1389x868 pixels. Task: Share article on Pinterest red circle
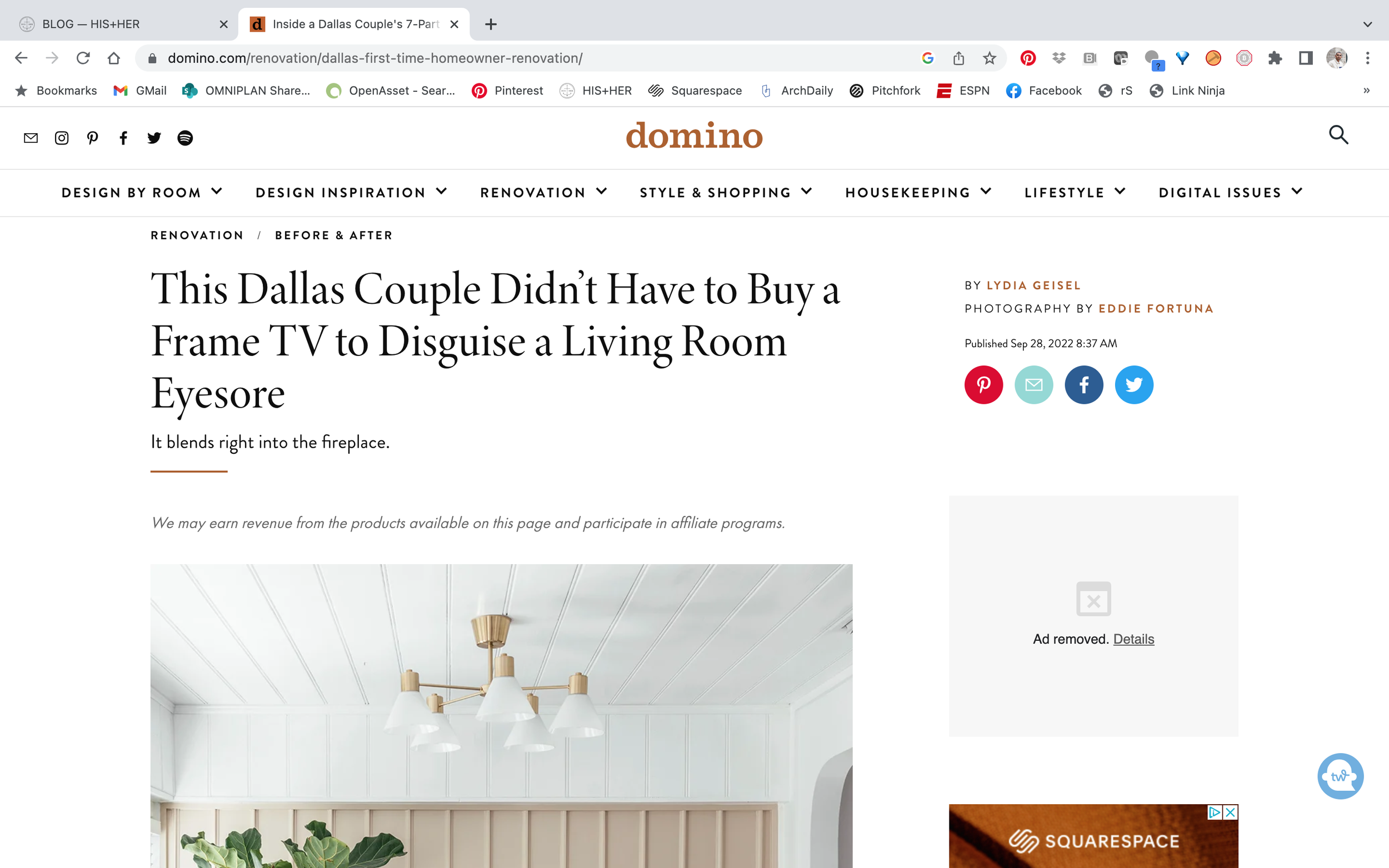983,385
